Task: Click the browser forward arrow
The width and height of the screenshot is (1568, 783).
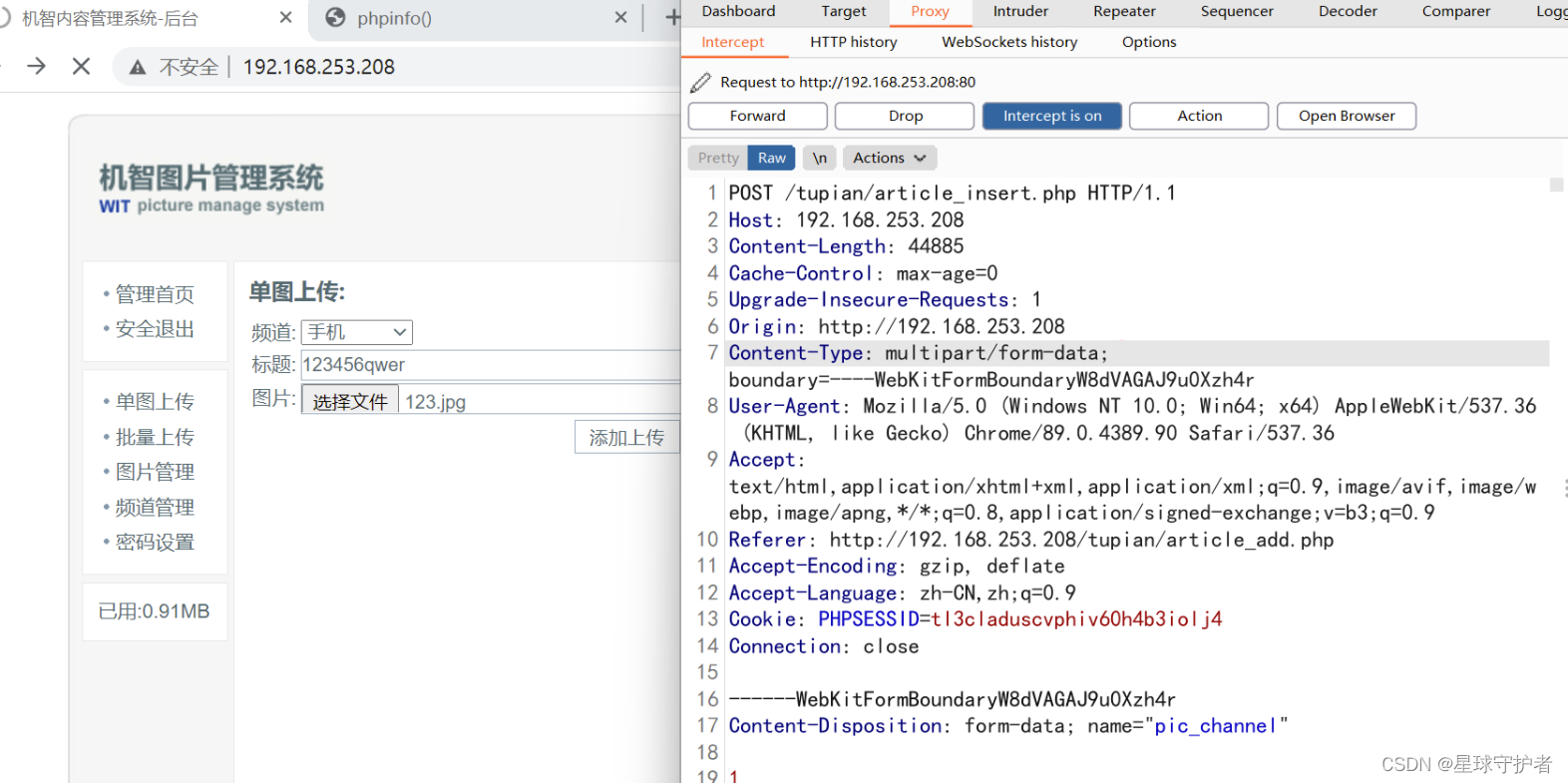Action: point(36,66)
